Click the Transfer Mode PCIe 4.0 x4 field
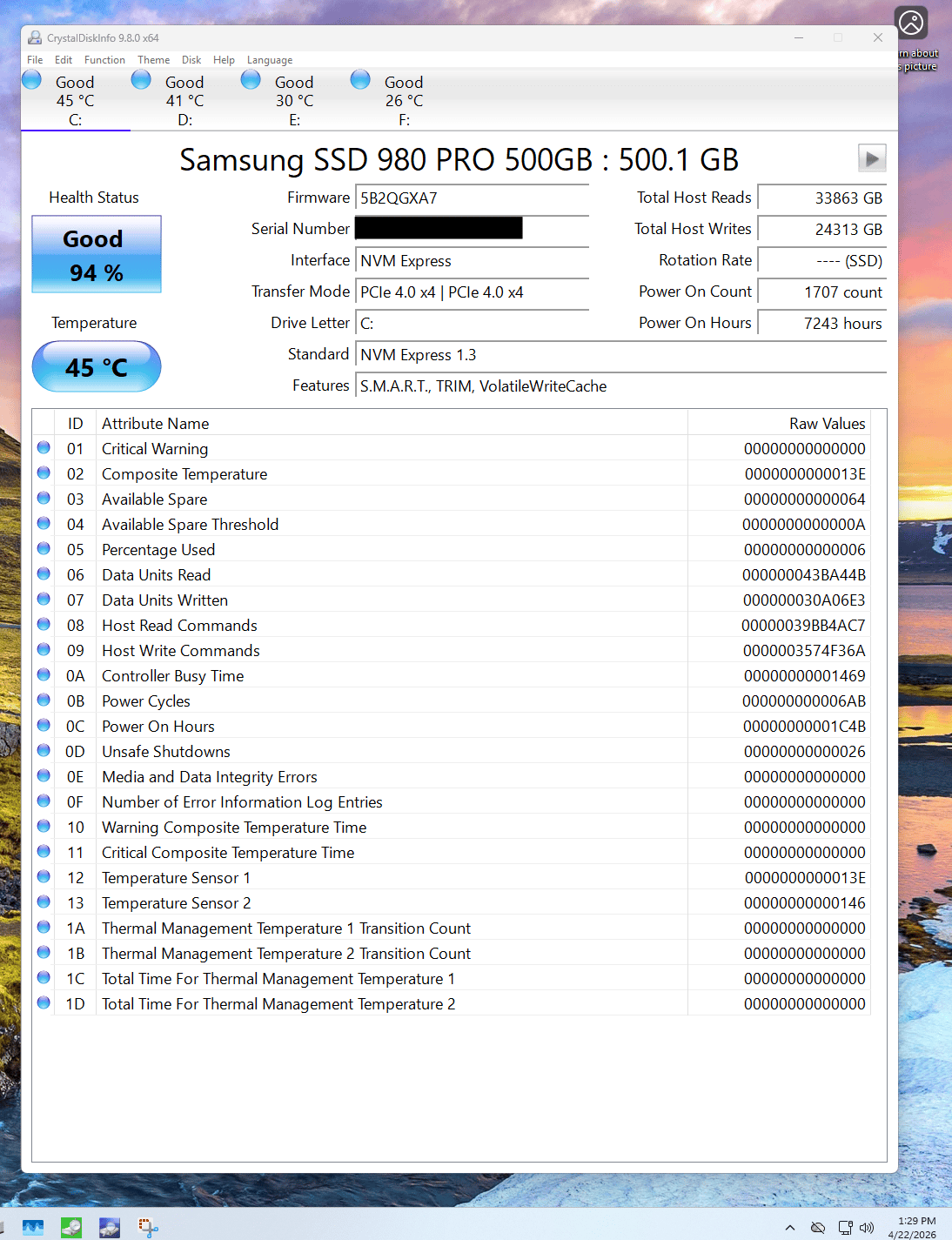The image size is (952, 1240). coord(473,292)
